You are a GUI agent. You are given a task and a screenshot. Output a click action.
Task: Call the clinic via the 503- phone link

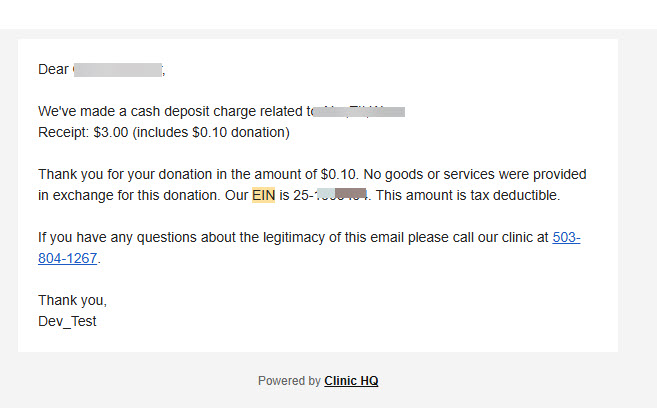click(566, 238)
